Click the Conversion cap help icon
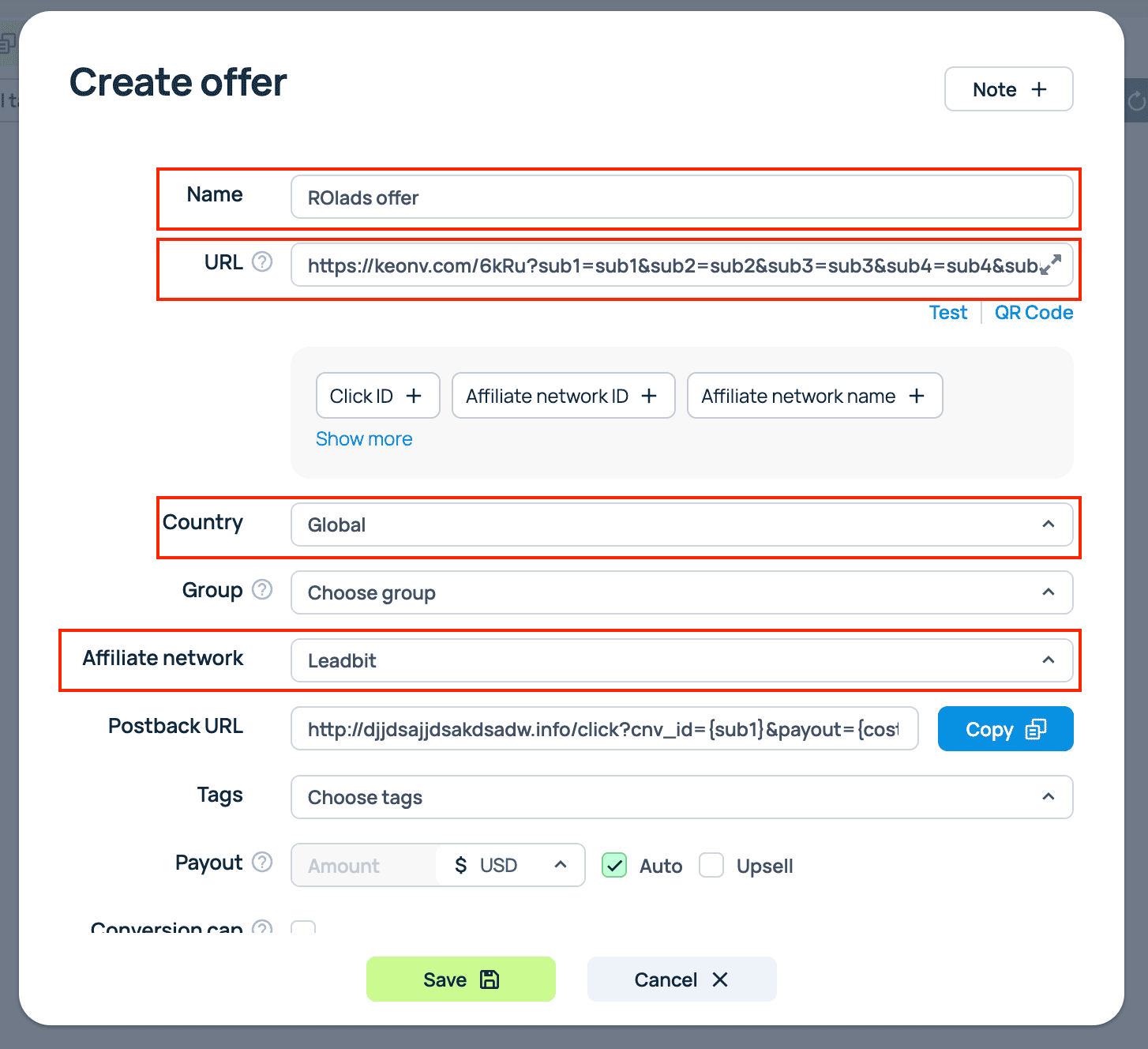Viewport: 1148px width, 1049px height. 262,927
